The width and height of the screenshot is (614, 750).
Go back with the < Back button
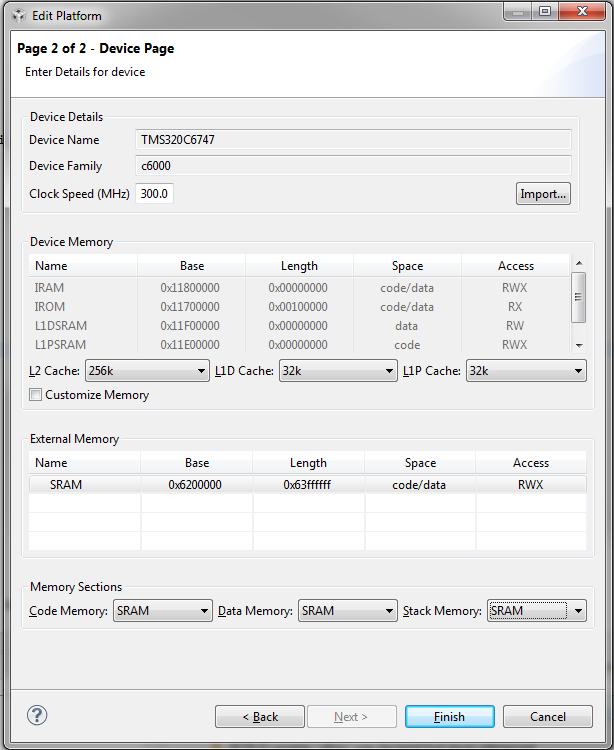[x=260, y=717]
